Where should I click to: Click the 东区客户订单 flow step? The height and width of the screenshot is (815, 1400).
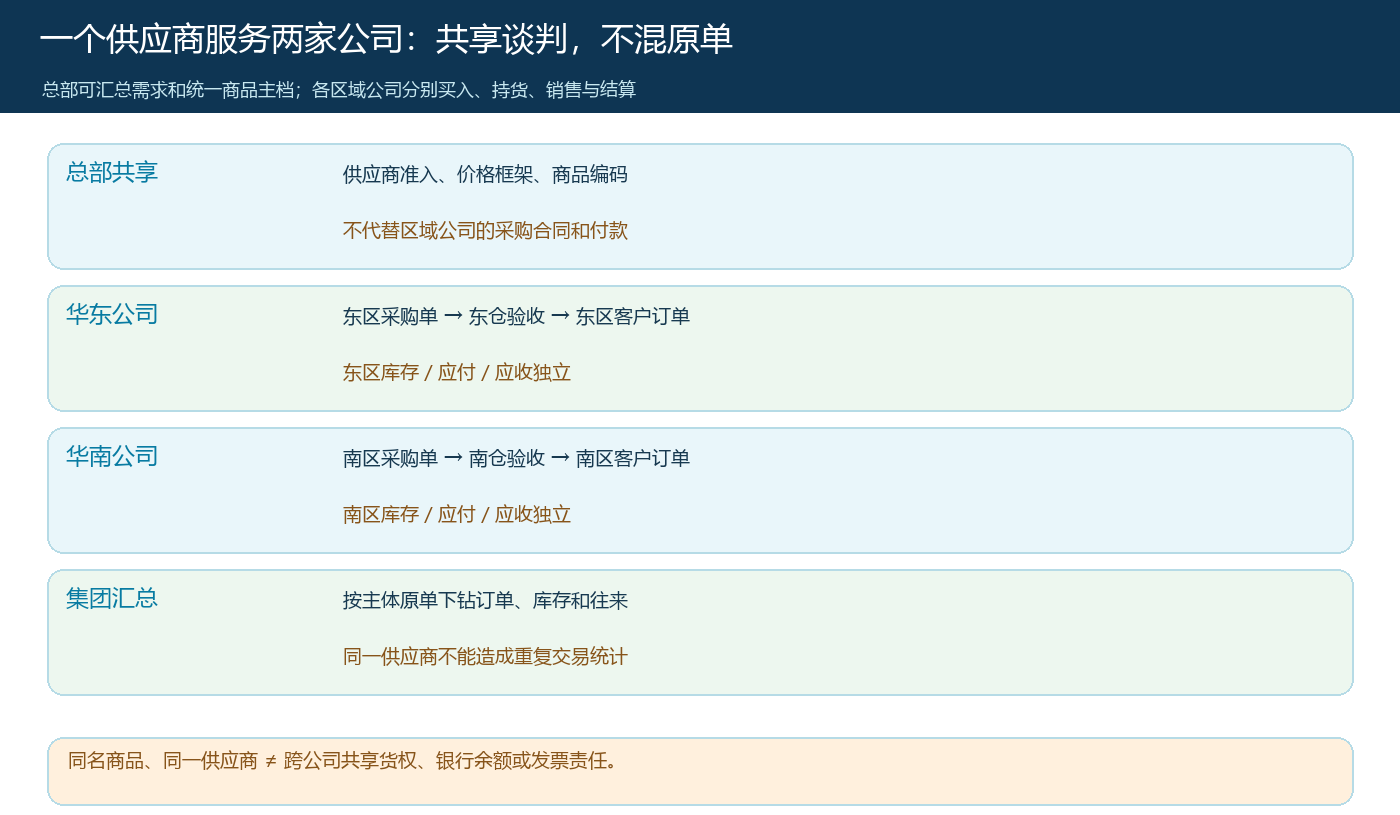[633, 316]
